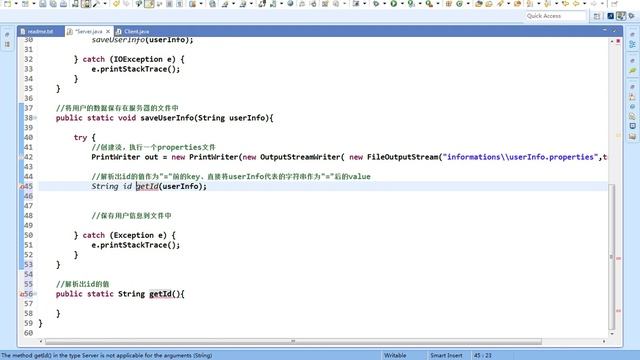
Task: Click the red problem indicator atop the overview ruler
Action: (x=618, y=41)
